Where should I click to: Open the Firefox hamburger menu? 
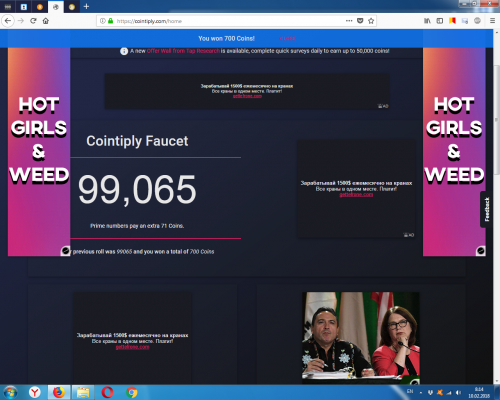pos(492,21)
